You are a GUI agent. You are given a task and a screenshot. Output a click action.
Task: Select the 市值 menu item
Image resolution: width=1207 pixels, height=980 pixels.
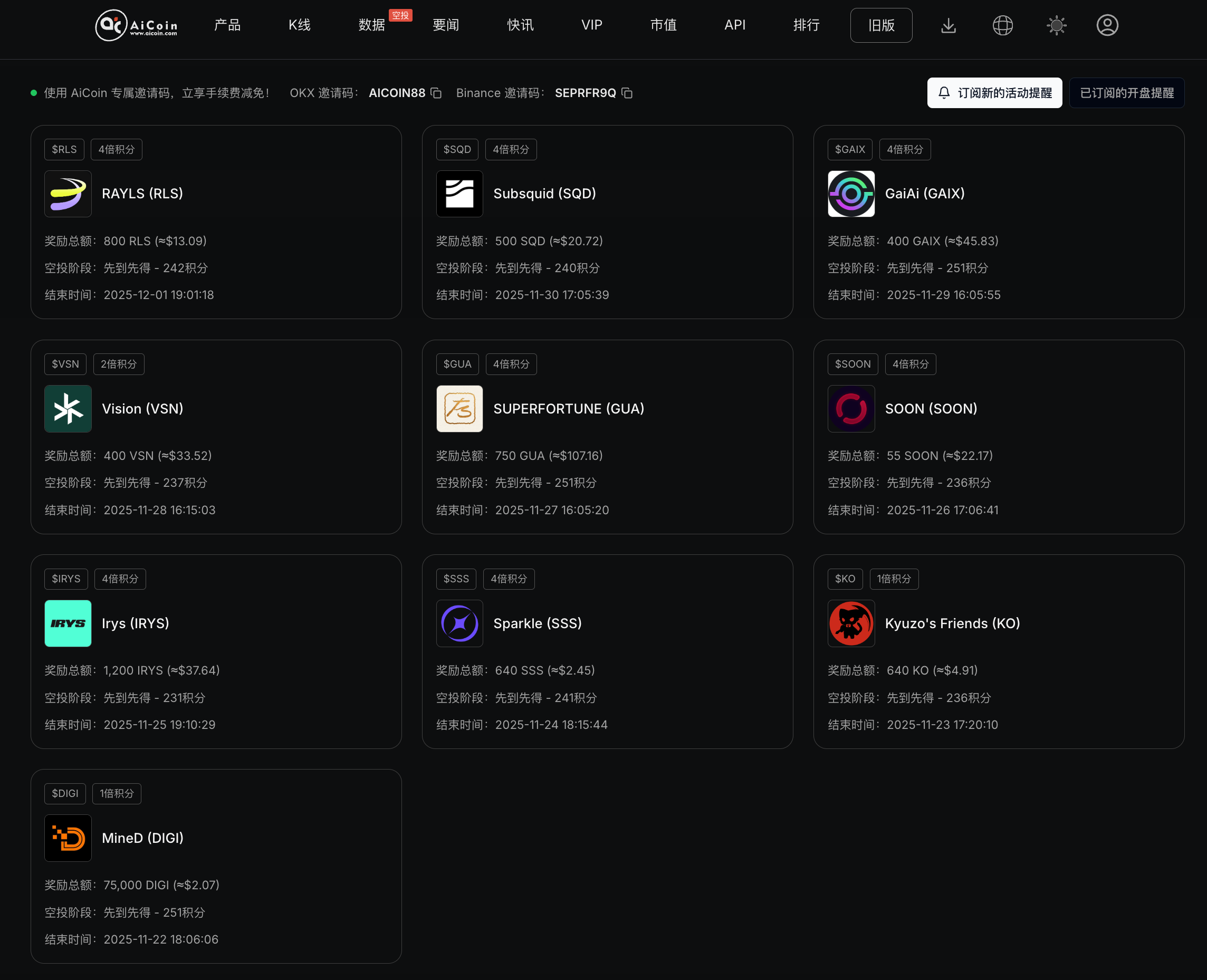663,25
